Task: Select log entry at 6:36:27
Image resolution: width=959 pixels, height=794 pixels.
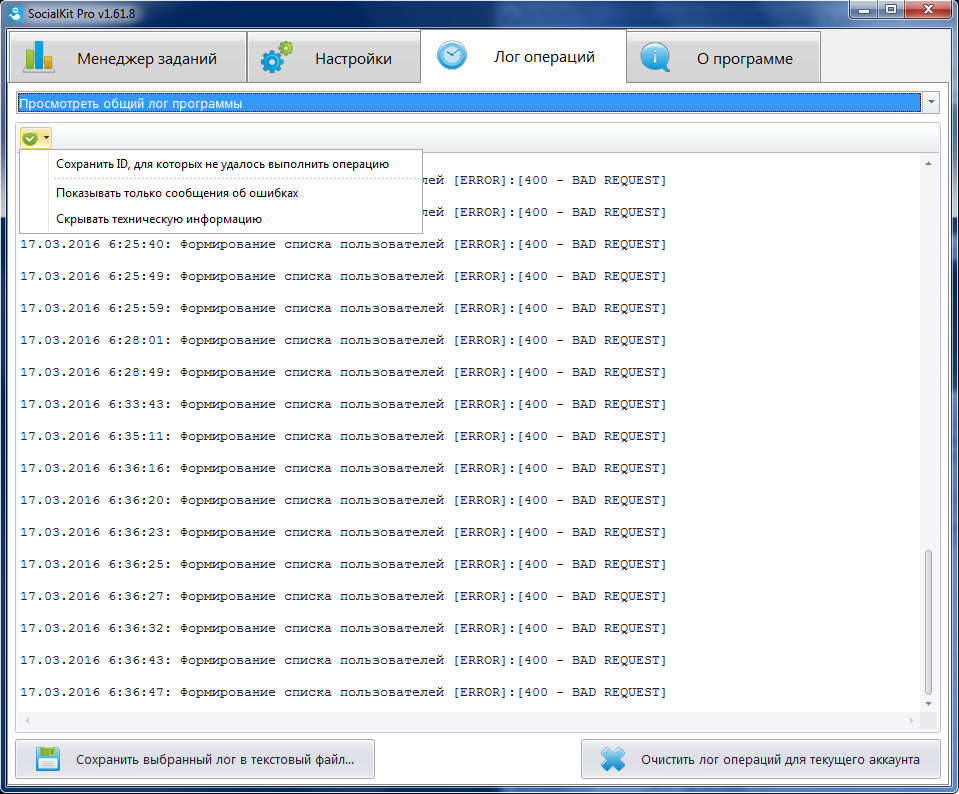Action: [x=343, y=596]
